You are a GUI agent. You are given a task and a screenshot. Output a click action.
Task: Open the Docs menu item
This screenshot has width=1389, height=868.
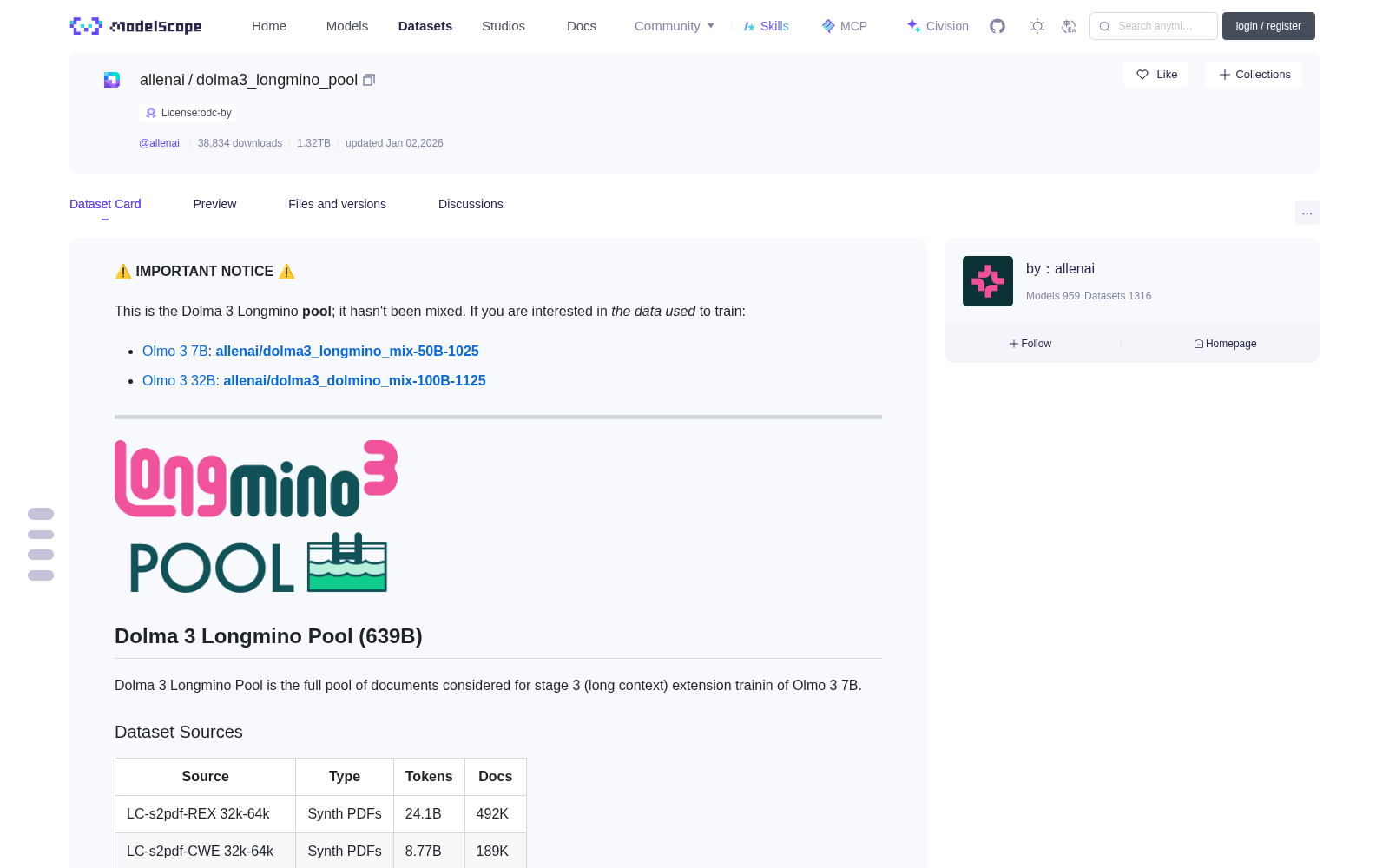pos(582,26)
